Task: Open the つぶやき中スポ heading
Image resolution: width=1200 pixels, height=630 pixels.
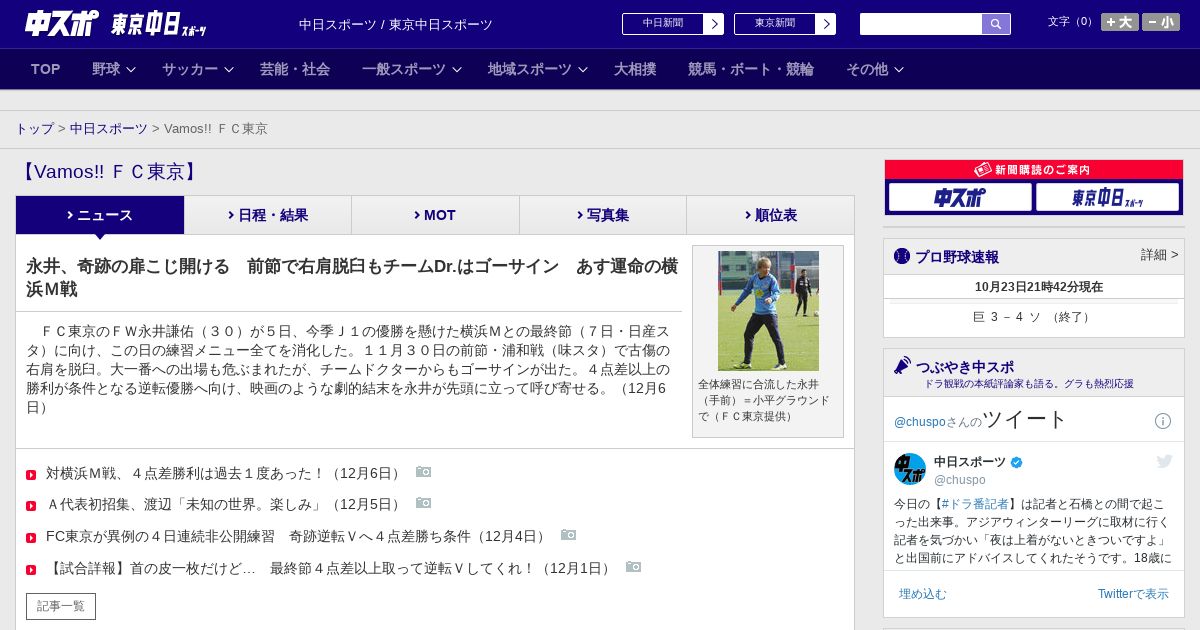Action: [x=965, y=367]
